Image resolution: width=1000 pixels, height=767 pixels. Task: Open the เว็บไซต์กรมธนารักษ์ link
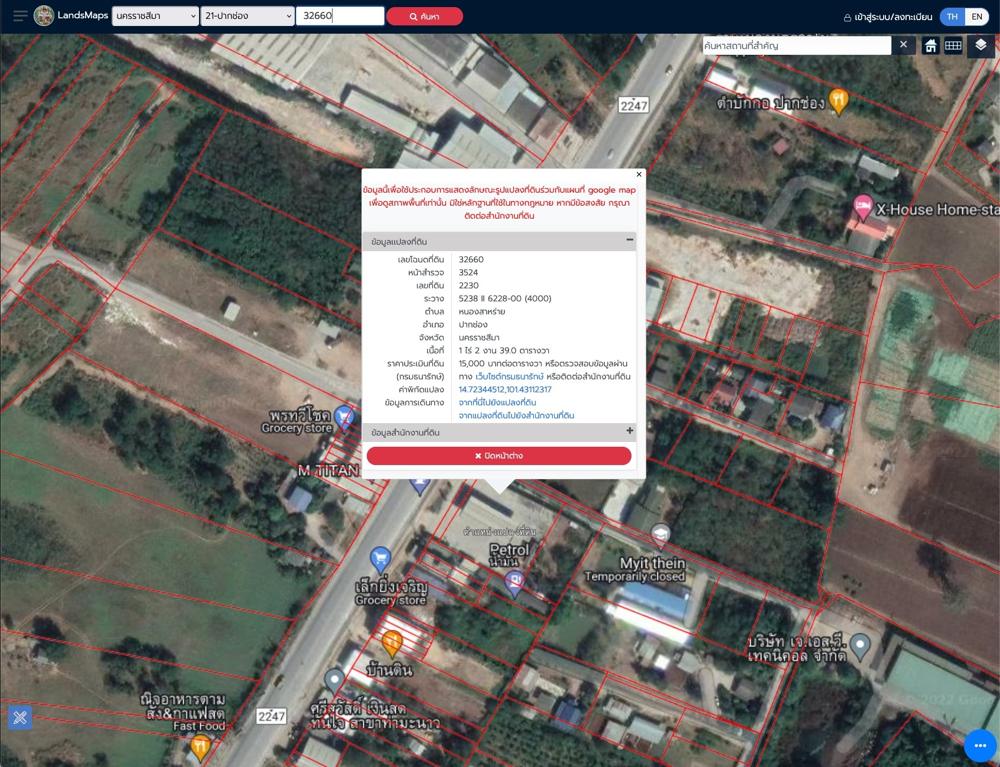coord(510,377)
